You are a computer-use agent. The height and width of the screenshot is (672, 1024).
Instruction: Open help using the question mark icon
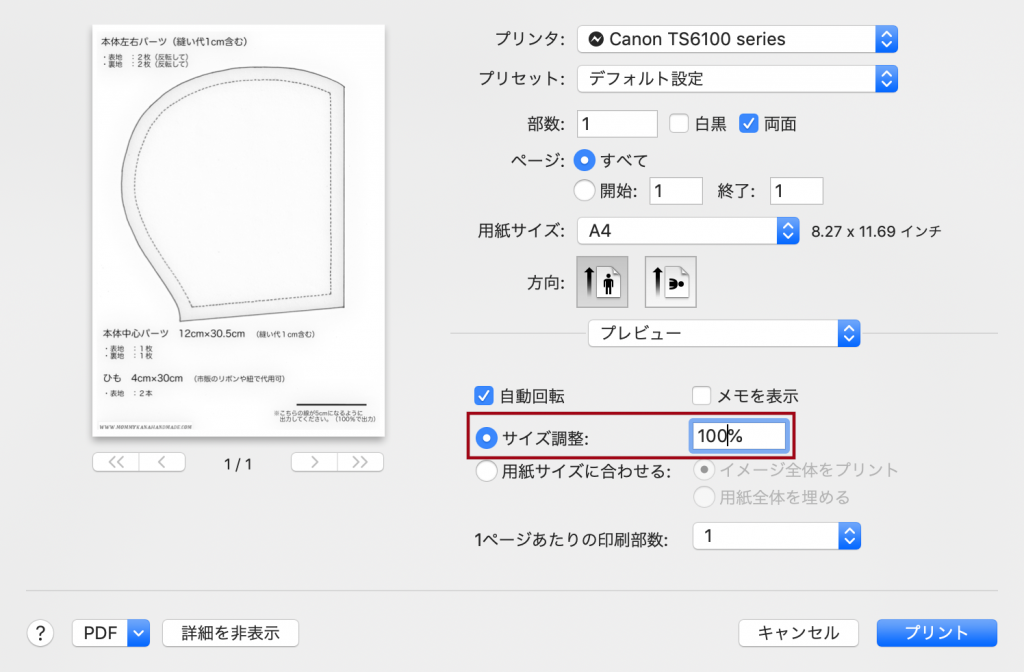tap(39, 633)
